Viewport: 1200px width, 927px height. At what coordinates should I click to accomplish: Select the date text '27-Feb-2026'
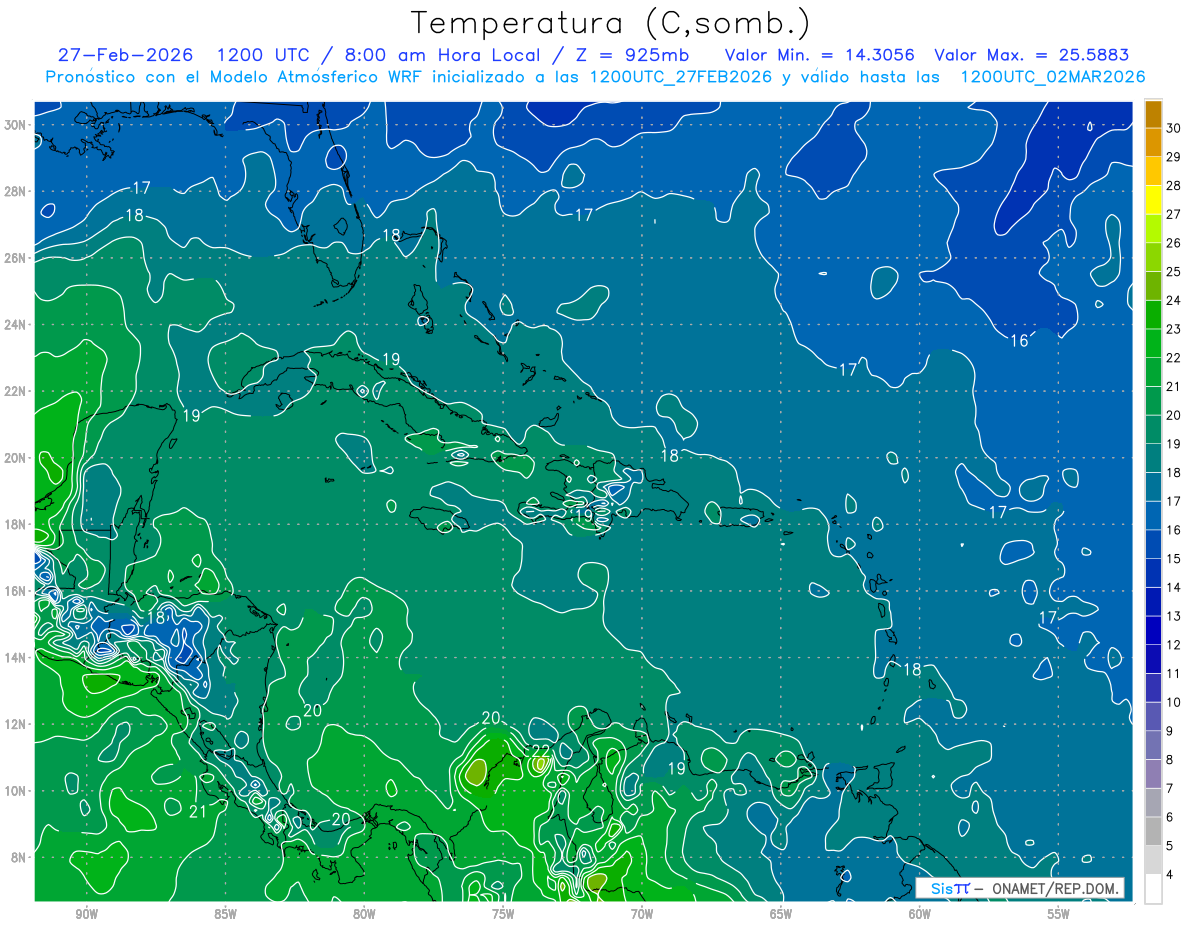coord(125,55)
